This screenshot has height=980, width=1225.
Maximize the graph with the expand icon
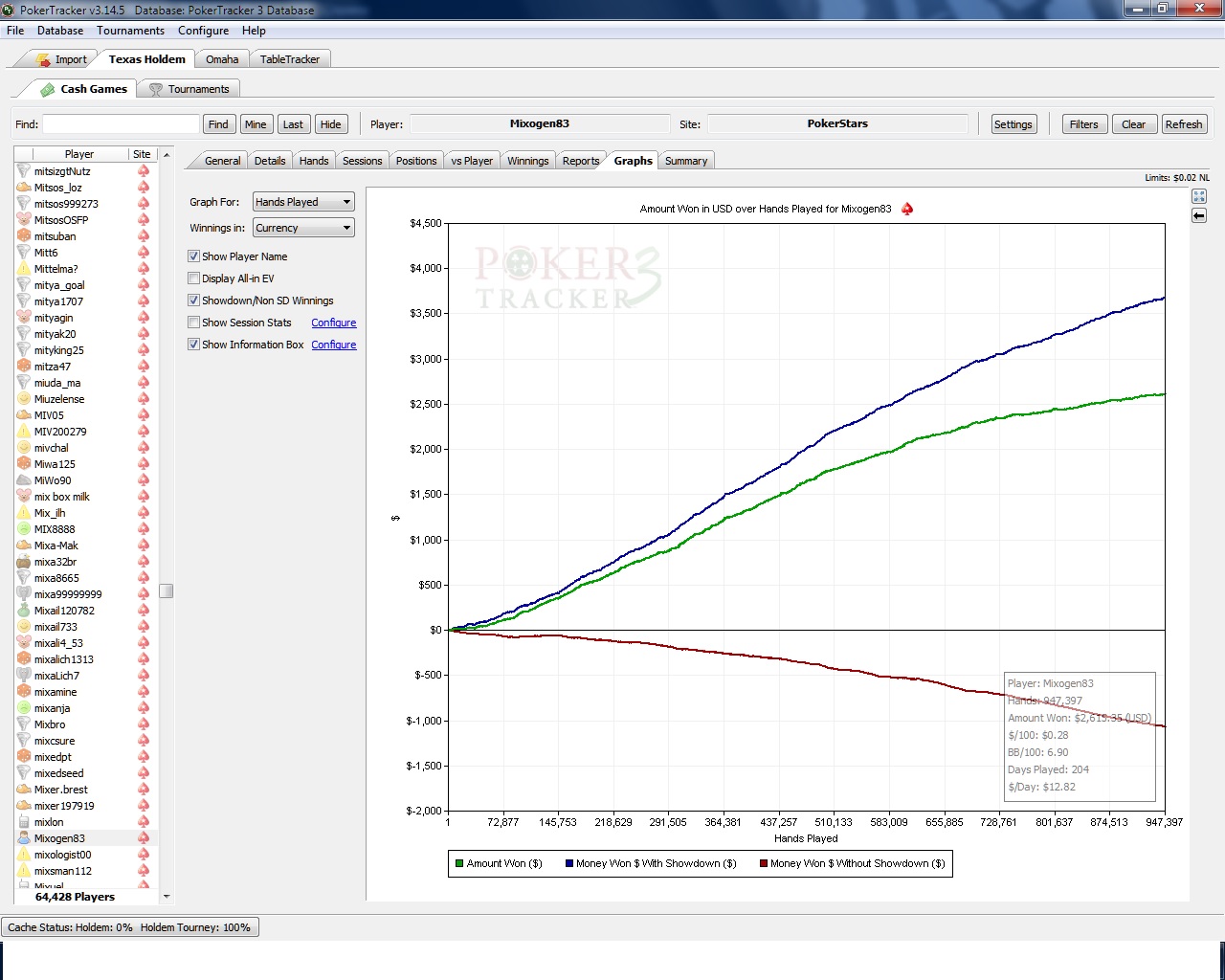point(1198,196)
